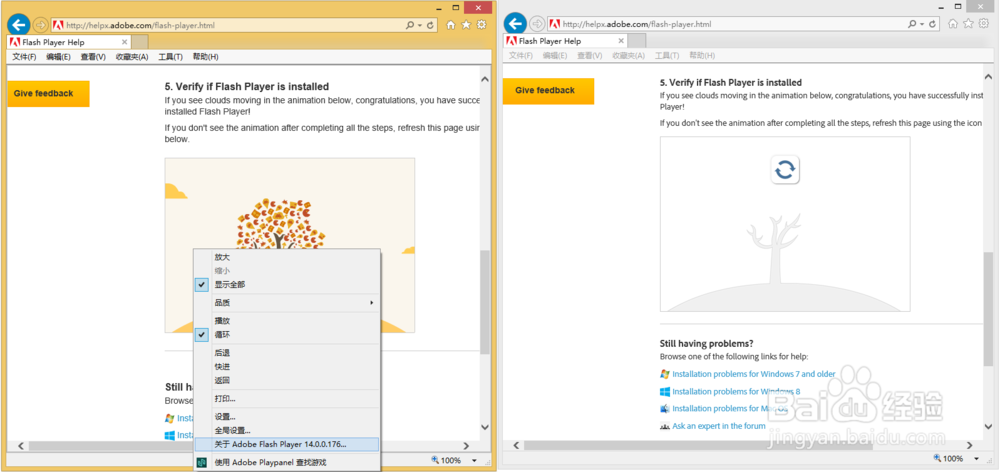Click the vertical scrollbar thumb in left window
1000x472 pixels.
pos(485,302)
